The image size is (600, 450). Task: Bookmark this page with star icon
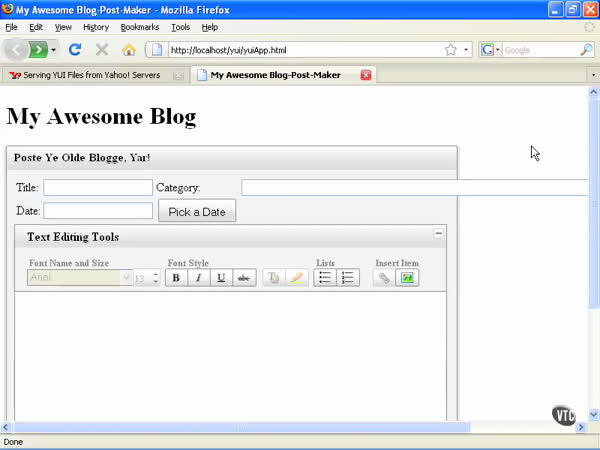tap(451, 49)
